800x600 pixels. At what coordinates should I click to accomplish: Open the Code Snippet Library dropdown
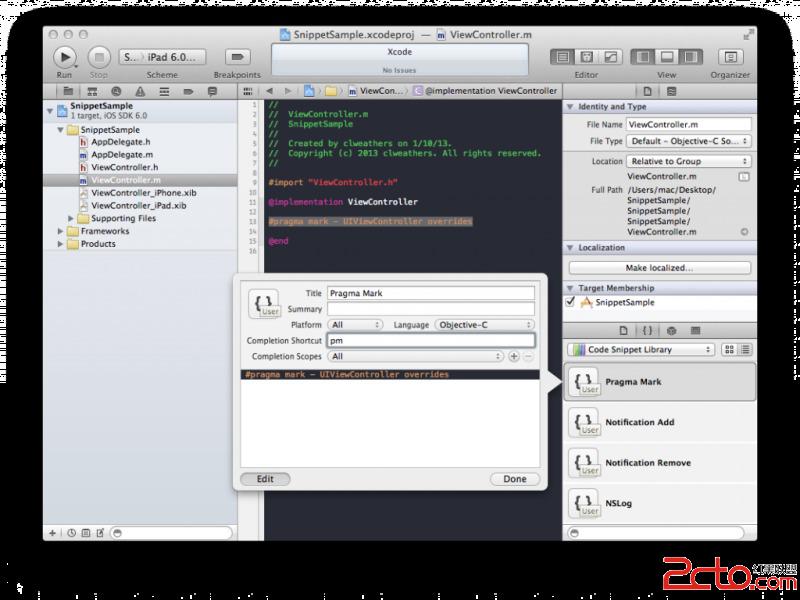click(640, 350)
